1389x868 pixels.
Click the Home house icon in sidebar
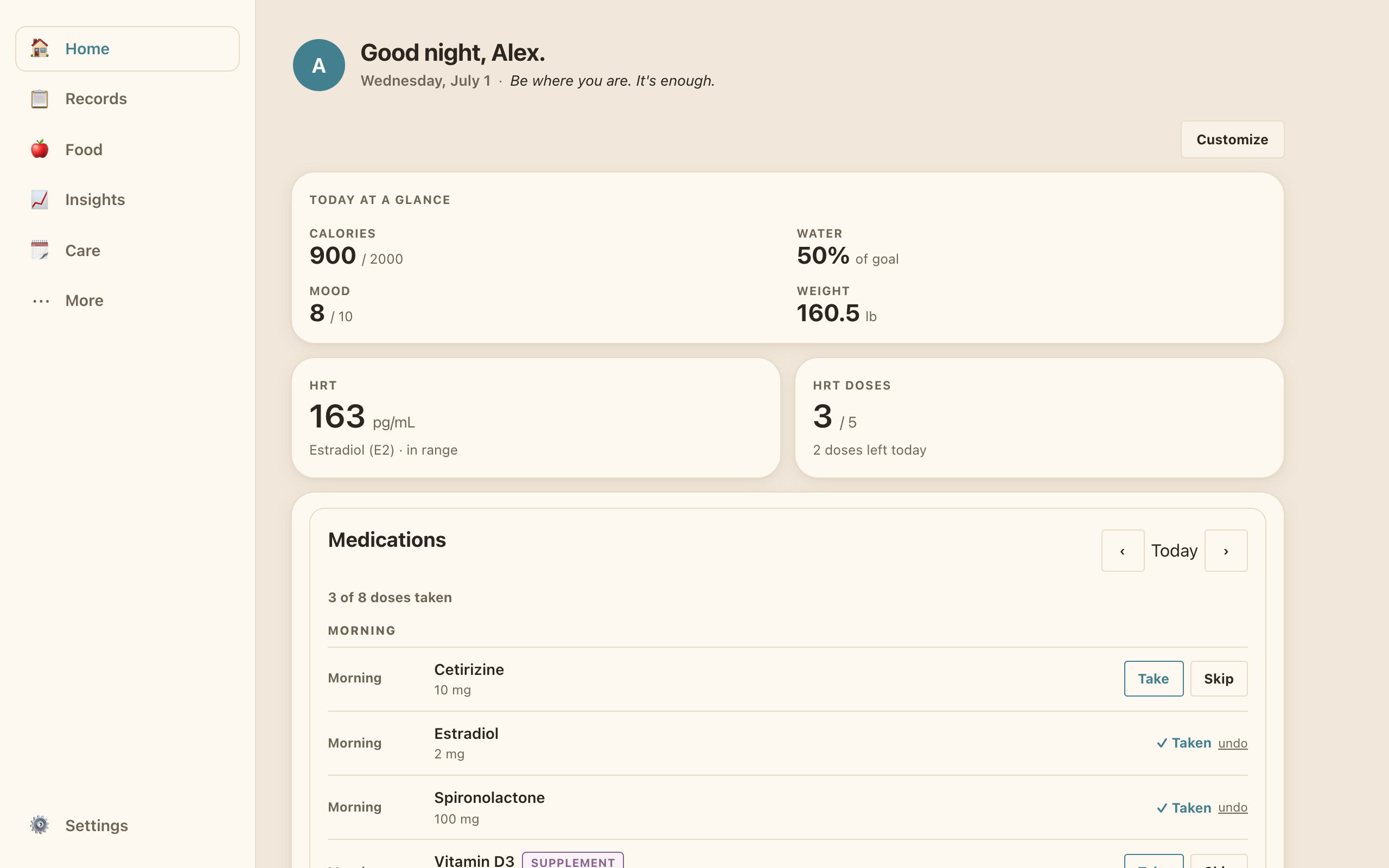click(40, 48)
